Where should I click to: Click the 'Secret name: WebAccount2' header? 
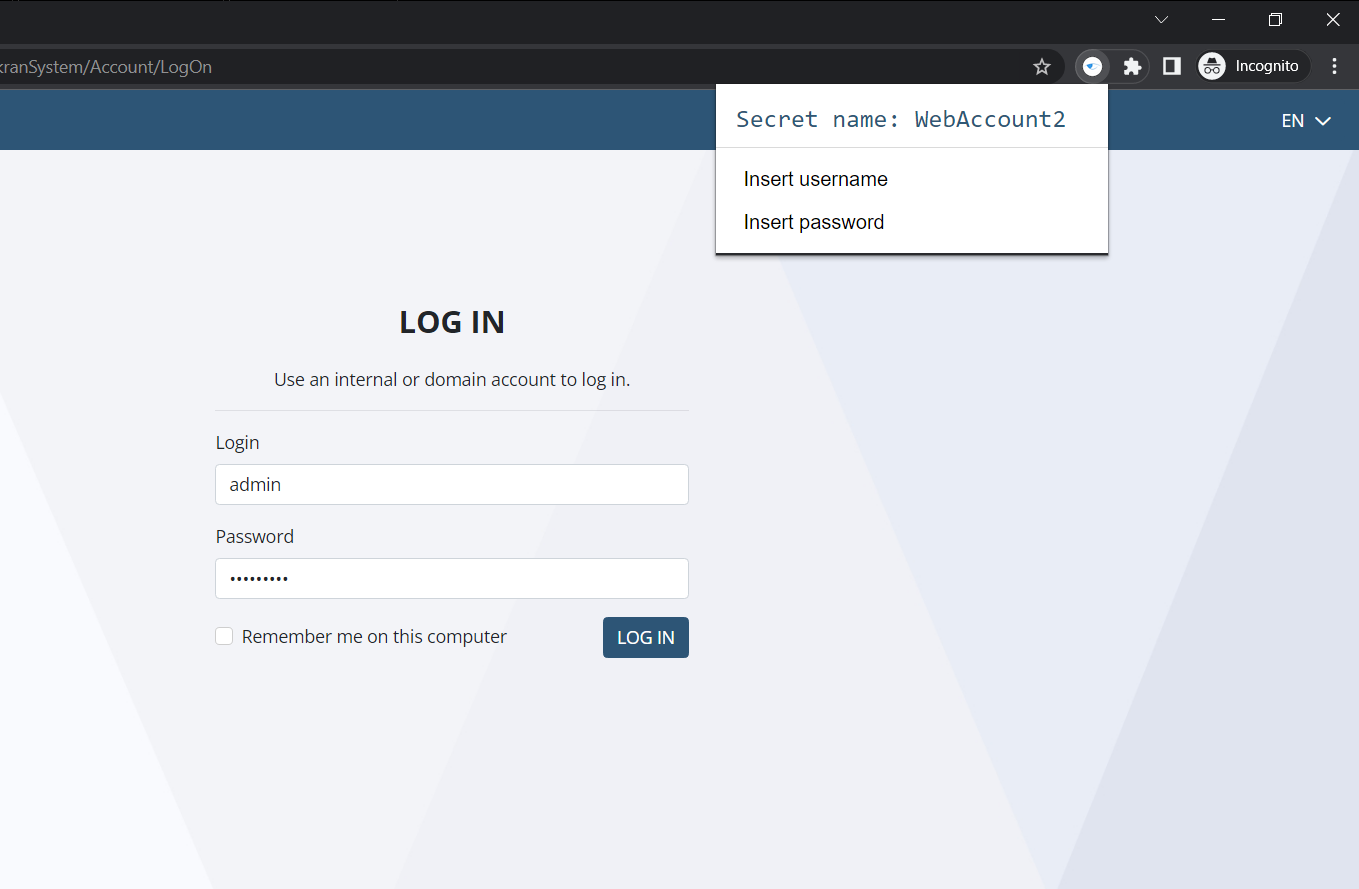[x=900, y=120]
